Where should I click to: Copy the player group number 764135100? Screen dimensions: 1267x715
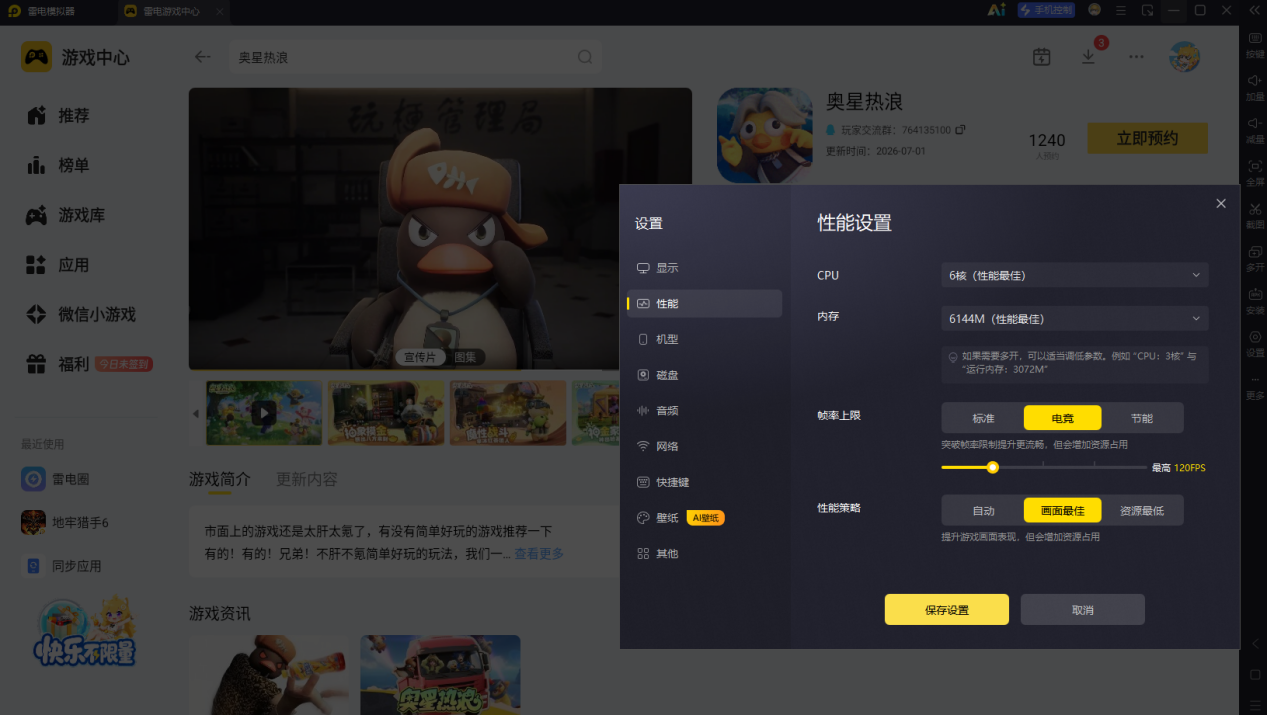coord(960,130)
